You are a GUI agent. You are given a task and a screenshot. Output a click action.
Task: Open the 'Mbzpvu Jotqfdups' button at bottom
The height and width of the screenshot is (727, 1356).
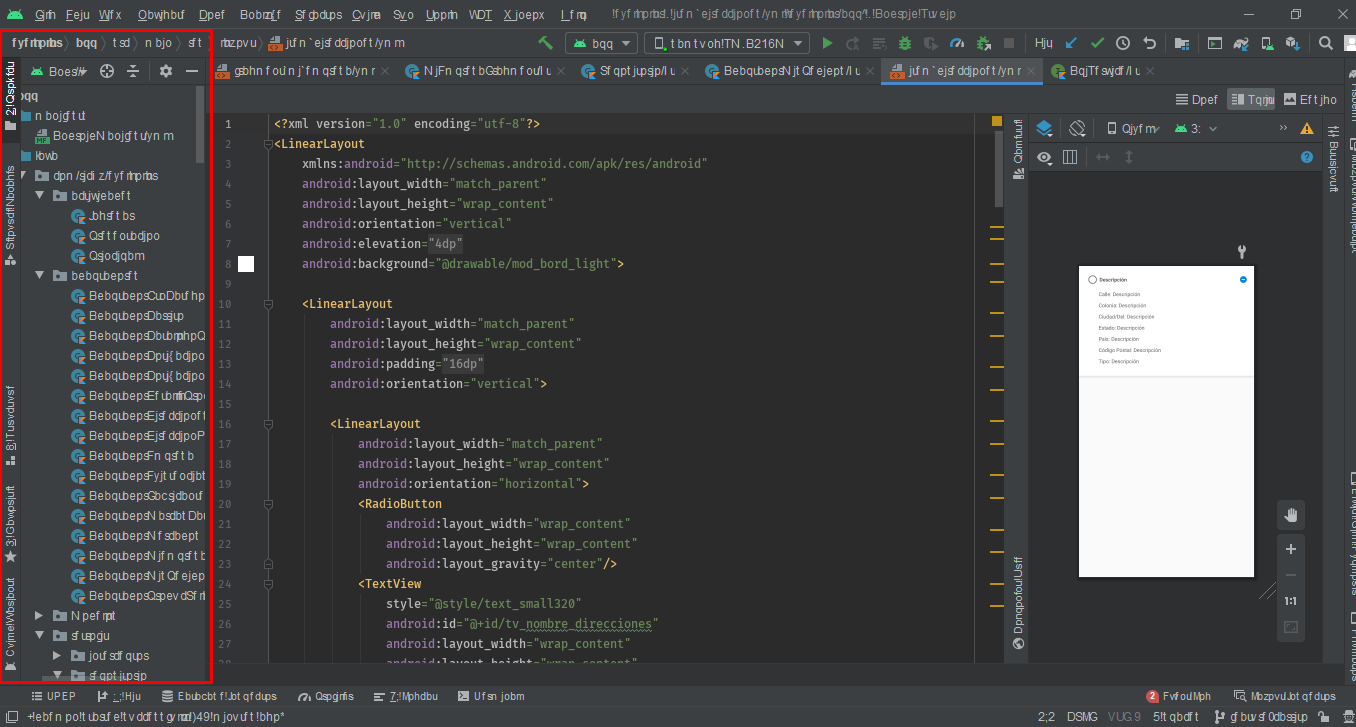point(1285,696)
